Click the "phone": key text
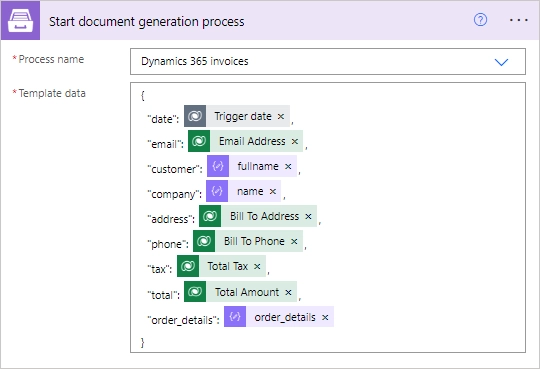Viewport: 540px width, 369px height. click(x=168, y=244)
